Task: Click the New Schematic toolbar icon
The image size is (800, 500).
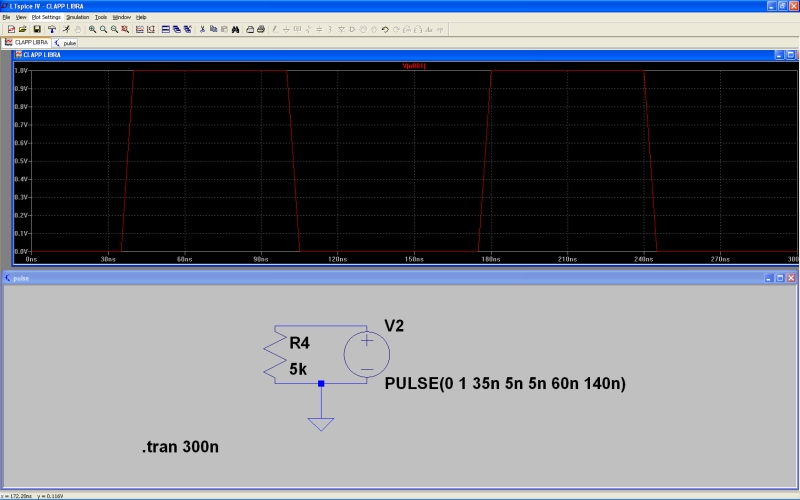Action: click(11, 30)
